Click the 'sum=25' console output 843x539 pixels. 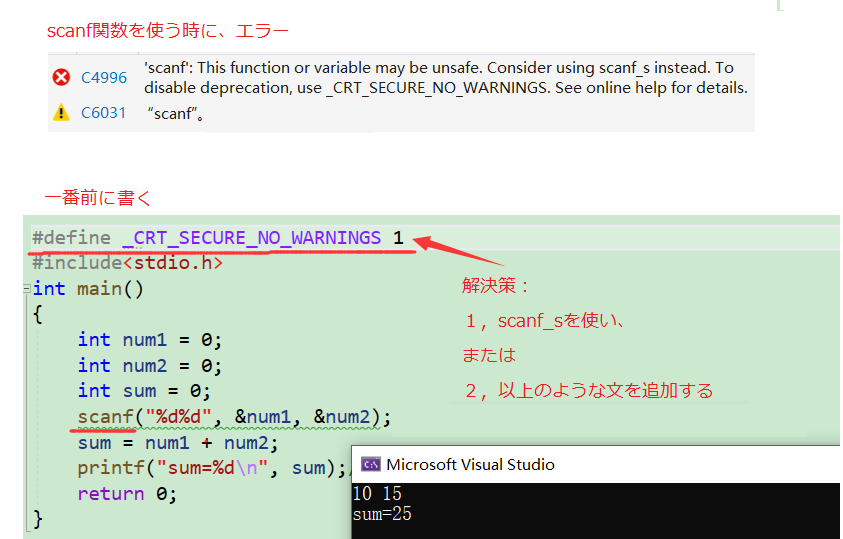(x=382, y=514)
